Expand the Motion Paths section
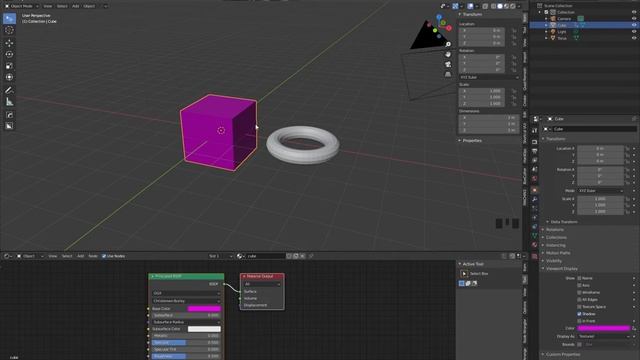 coord(558,253)
